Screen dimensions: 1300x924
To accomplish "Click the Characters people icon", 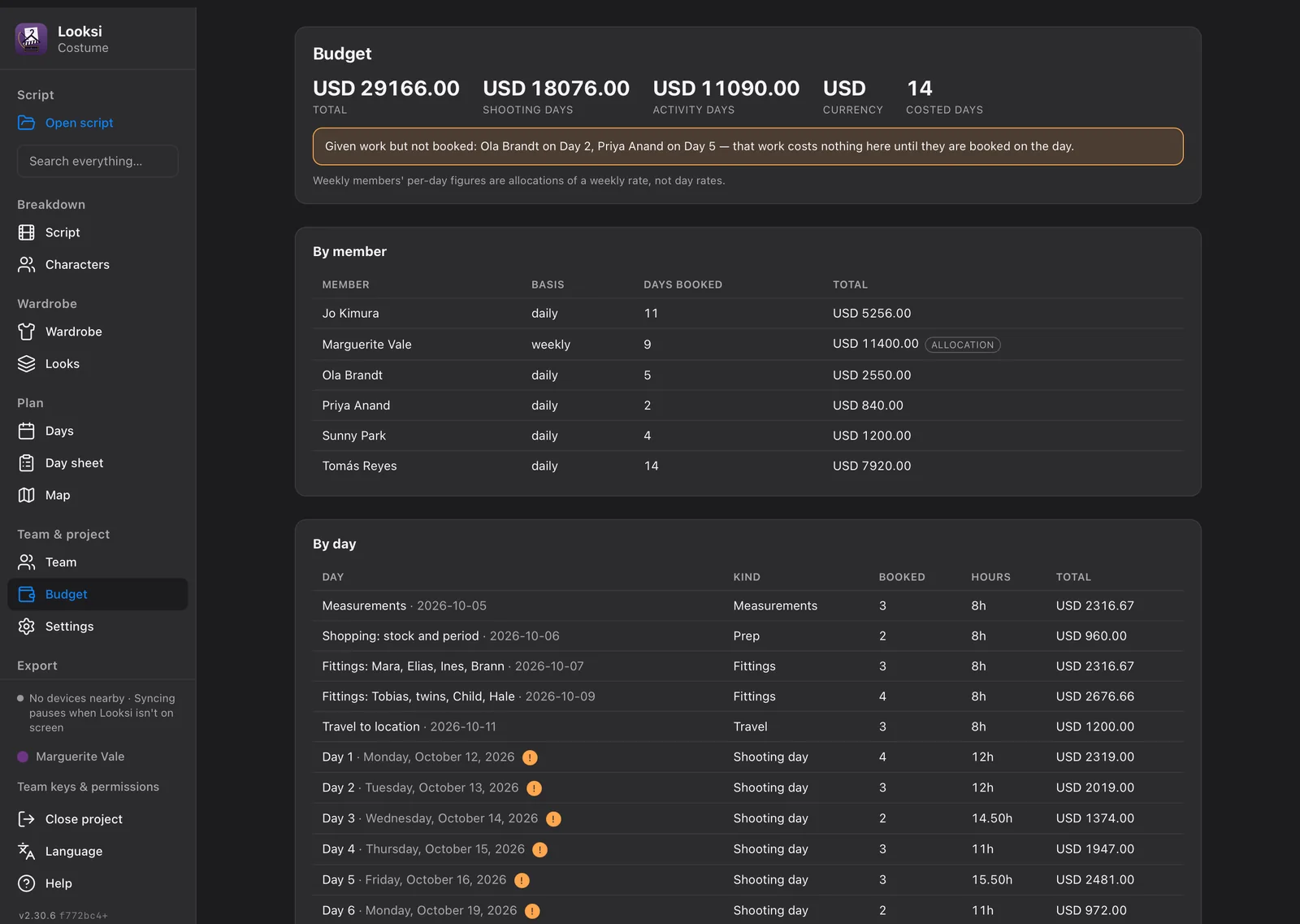I will pos(27,264).
